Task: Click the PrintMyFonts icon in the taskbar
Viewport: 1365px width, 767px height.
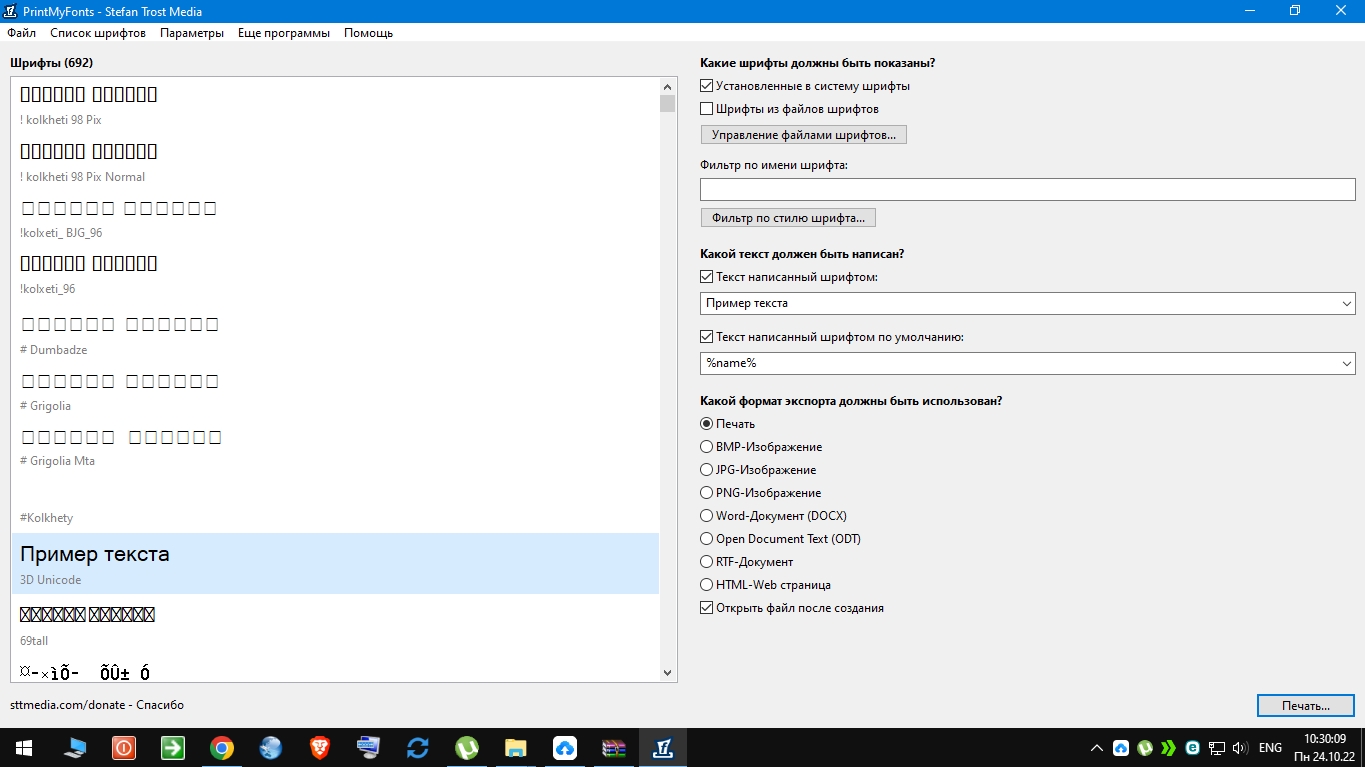Action: (x=662, y=748)
